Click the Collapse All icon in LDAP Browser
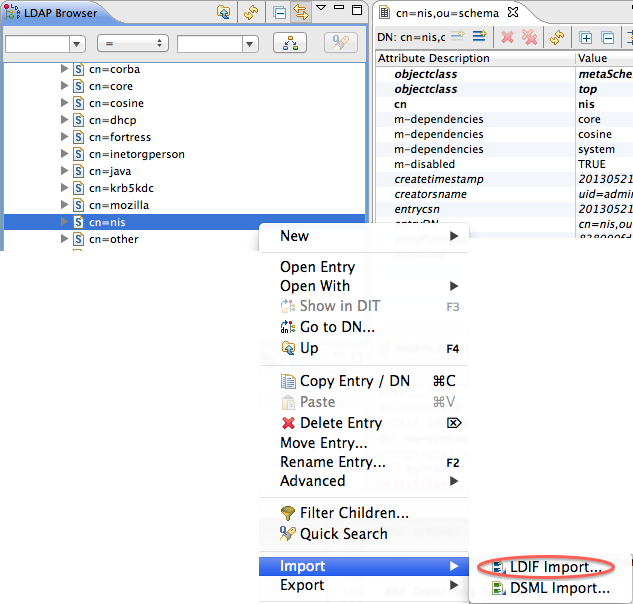The height and width of the screenshot is (604, 633). click(279, 13)
